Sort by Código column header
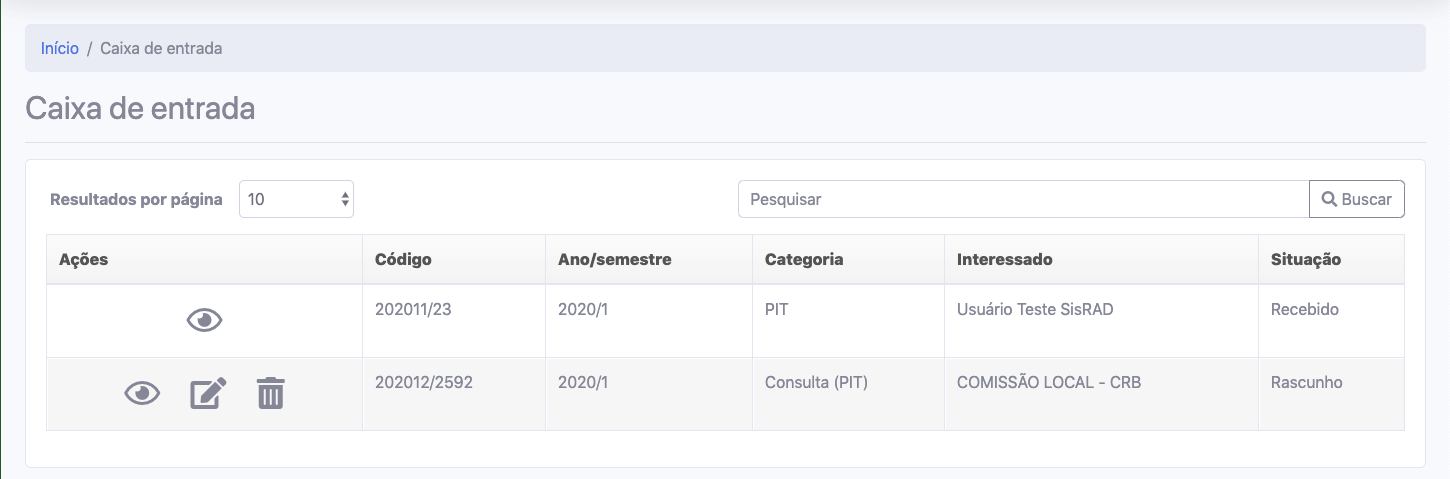Viewport: 1450px width, 479px height. click(403, 260)
